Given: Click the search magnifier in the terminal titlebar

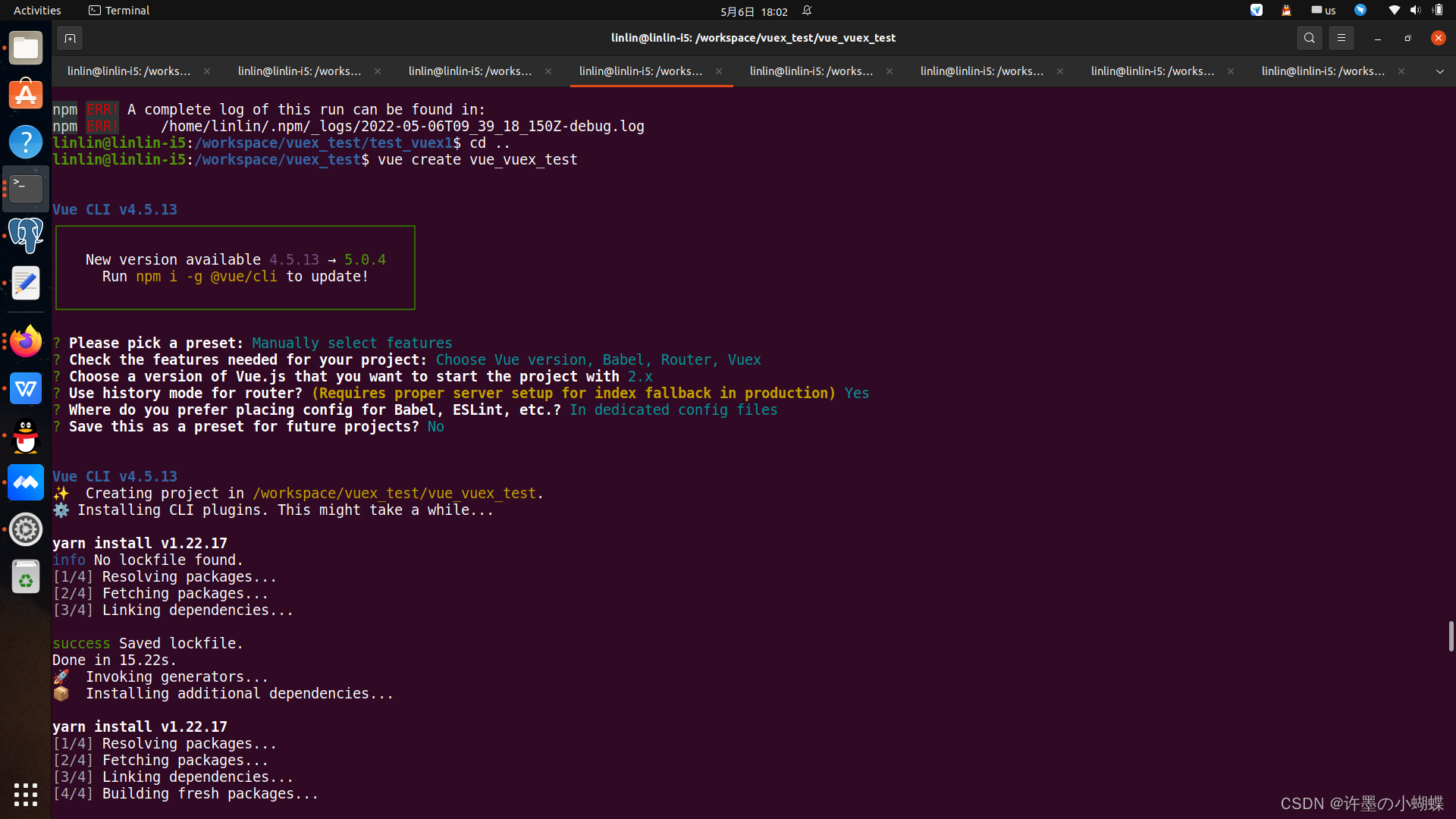Looking at the screenshot, I should click(x=1310, y=37).
